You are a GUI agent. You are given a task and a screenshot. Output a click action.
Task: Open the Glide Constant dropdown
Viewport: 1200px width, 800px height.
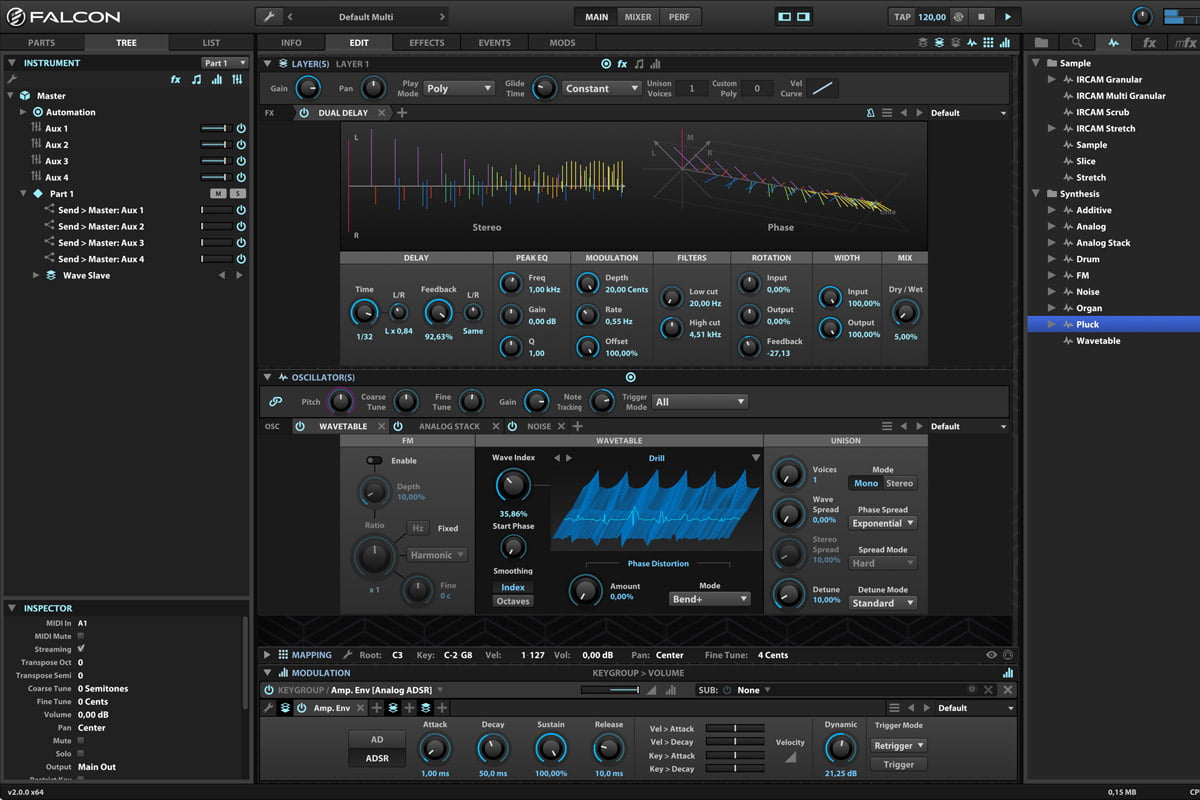pos(601,88)
